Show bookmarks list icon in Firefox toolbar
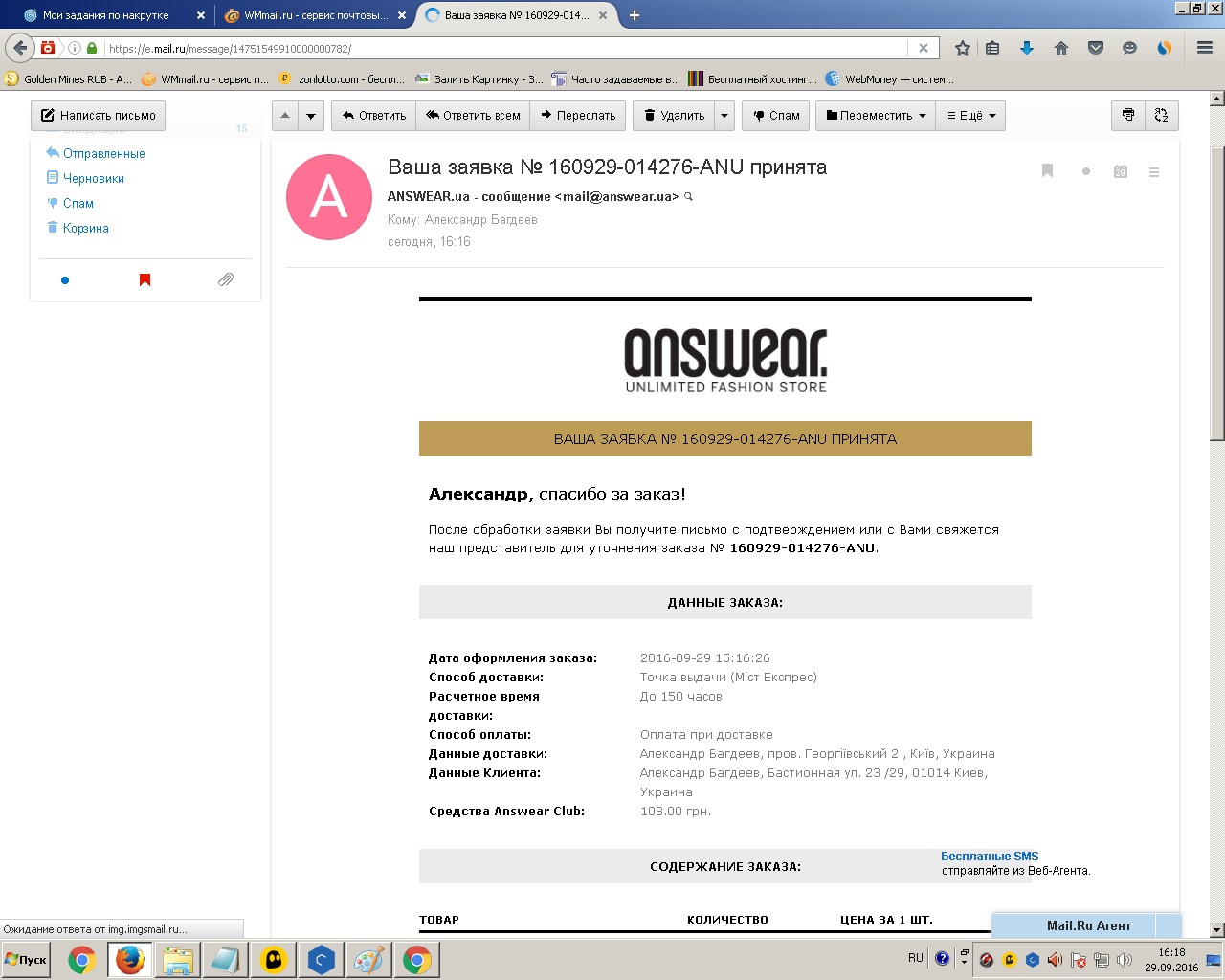The height and width of the screenshot is (980, 1225). point(992,48)
